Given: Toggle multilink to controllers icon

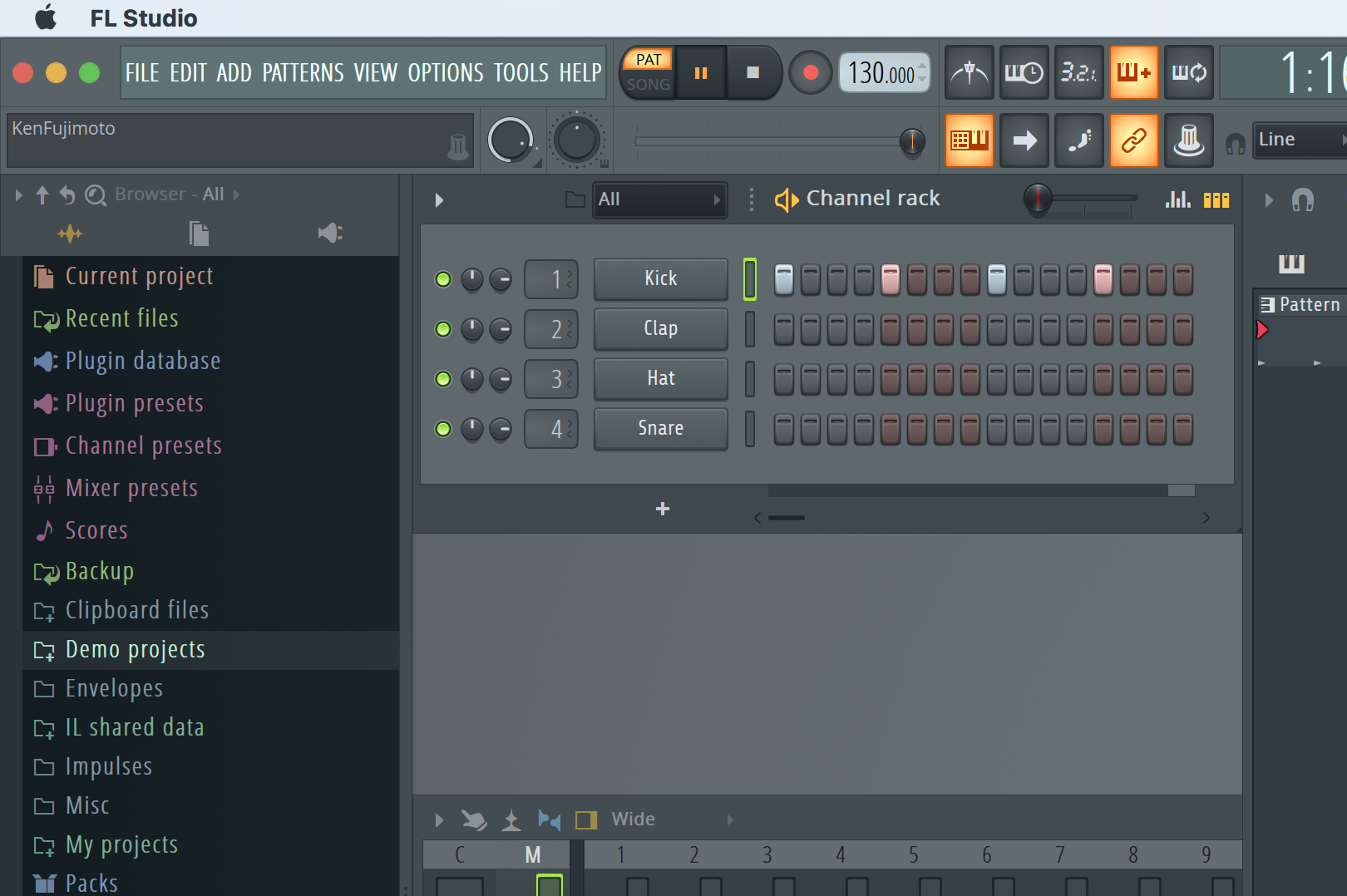Looking at the screenshot, I should [x=1133, y=140].
